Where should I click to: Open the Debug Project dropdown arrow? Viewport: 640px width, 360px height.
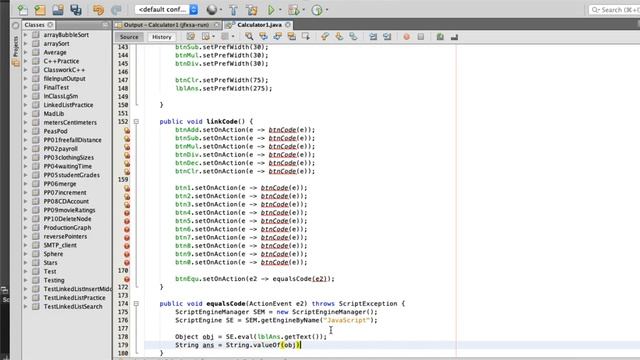(303, 10)
